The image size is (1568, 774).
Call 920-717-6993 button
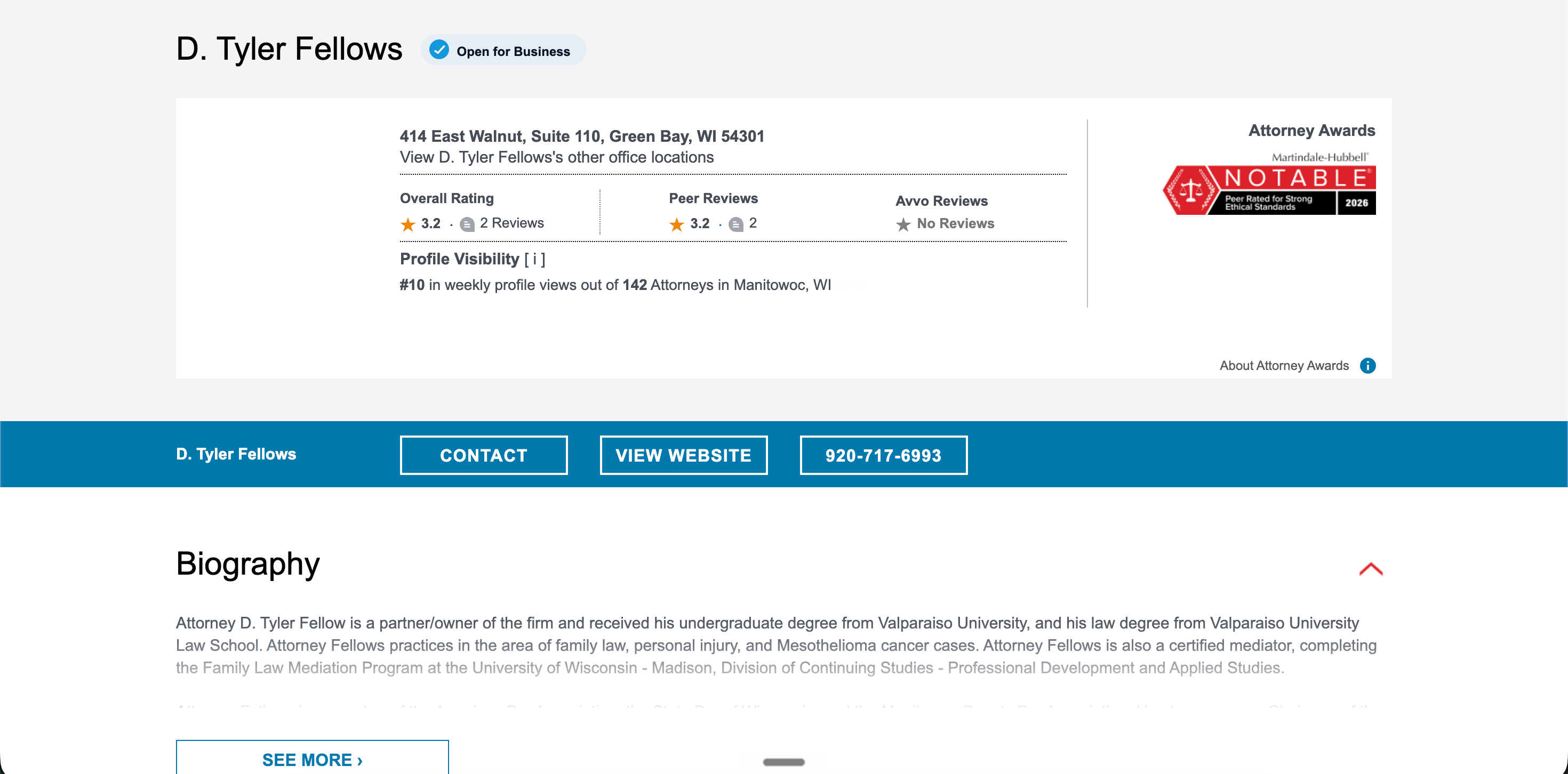click(x=883, y=455)
